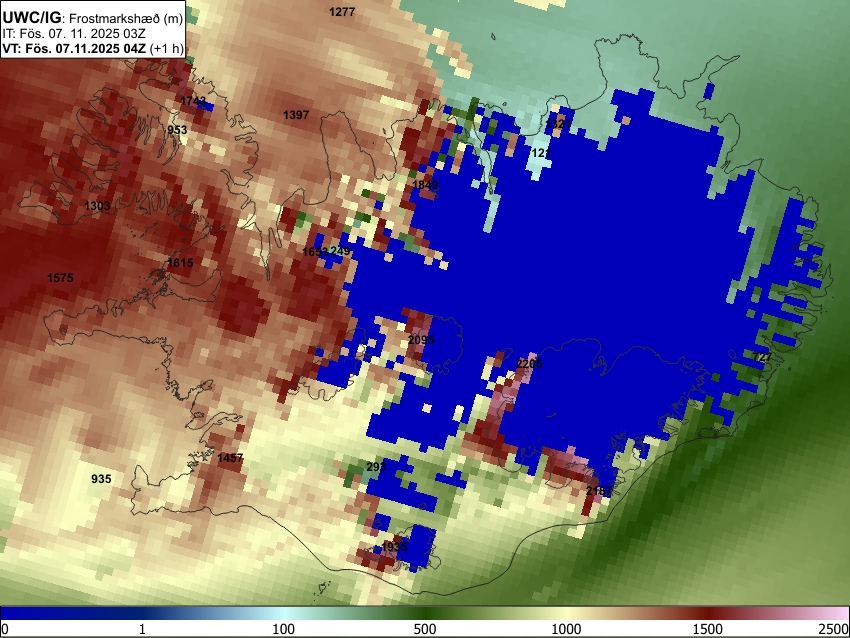Viewport: 850px width, 638px height.
Task: Click the map value 1653
Action: 315,252
